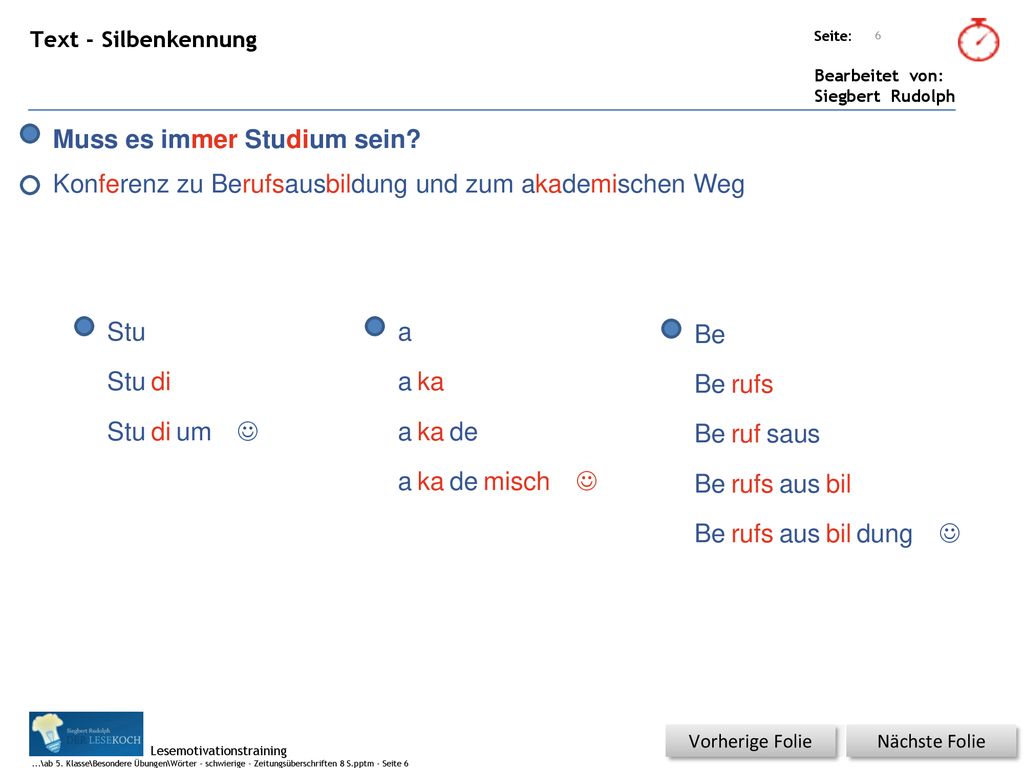The image size is (1024, 768).
Task: Go back with Vorherige Folie
Action: [750, 741]
